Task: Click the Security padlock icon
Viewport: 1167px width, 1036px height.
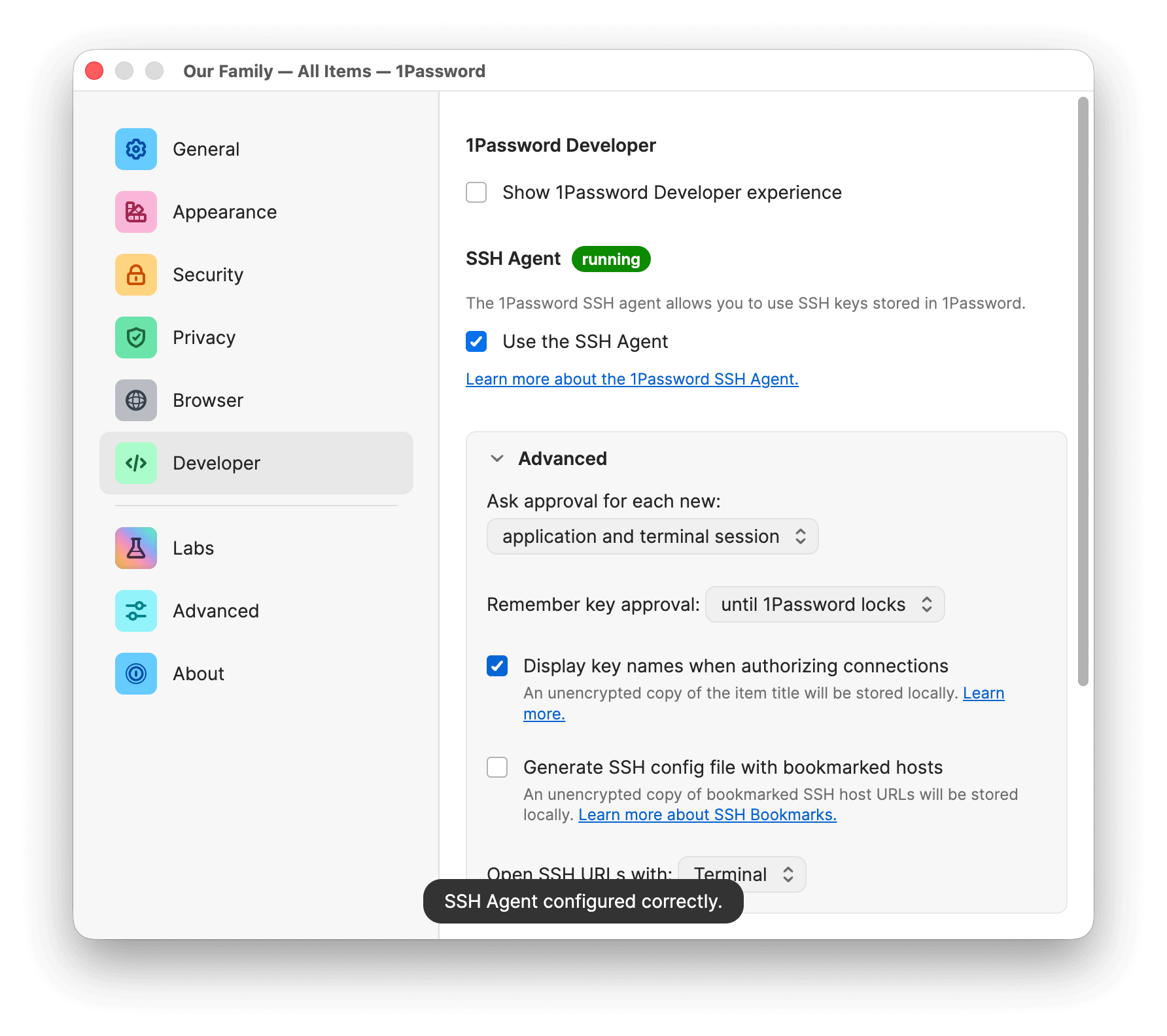Action: (x=136, y=275)
